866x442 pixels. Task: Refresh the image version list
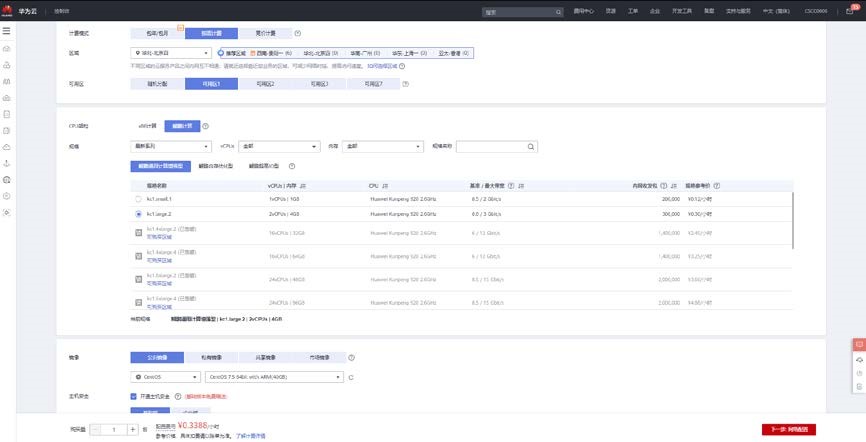tap(351, 377)
